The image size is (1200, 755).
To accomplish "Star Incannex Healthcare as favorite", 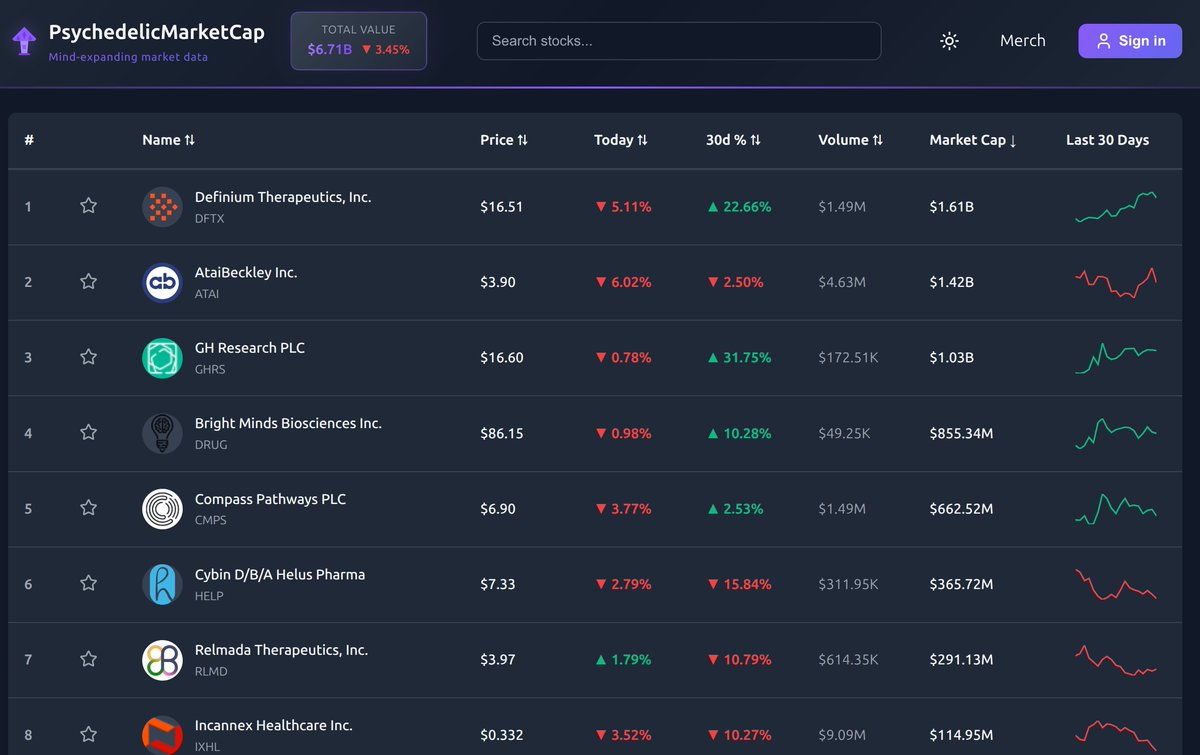I will pyautogui.click(x=88, y=735).
